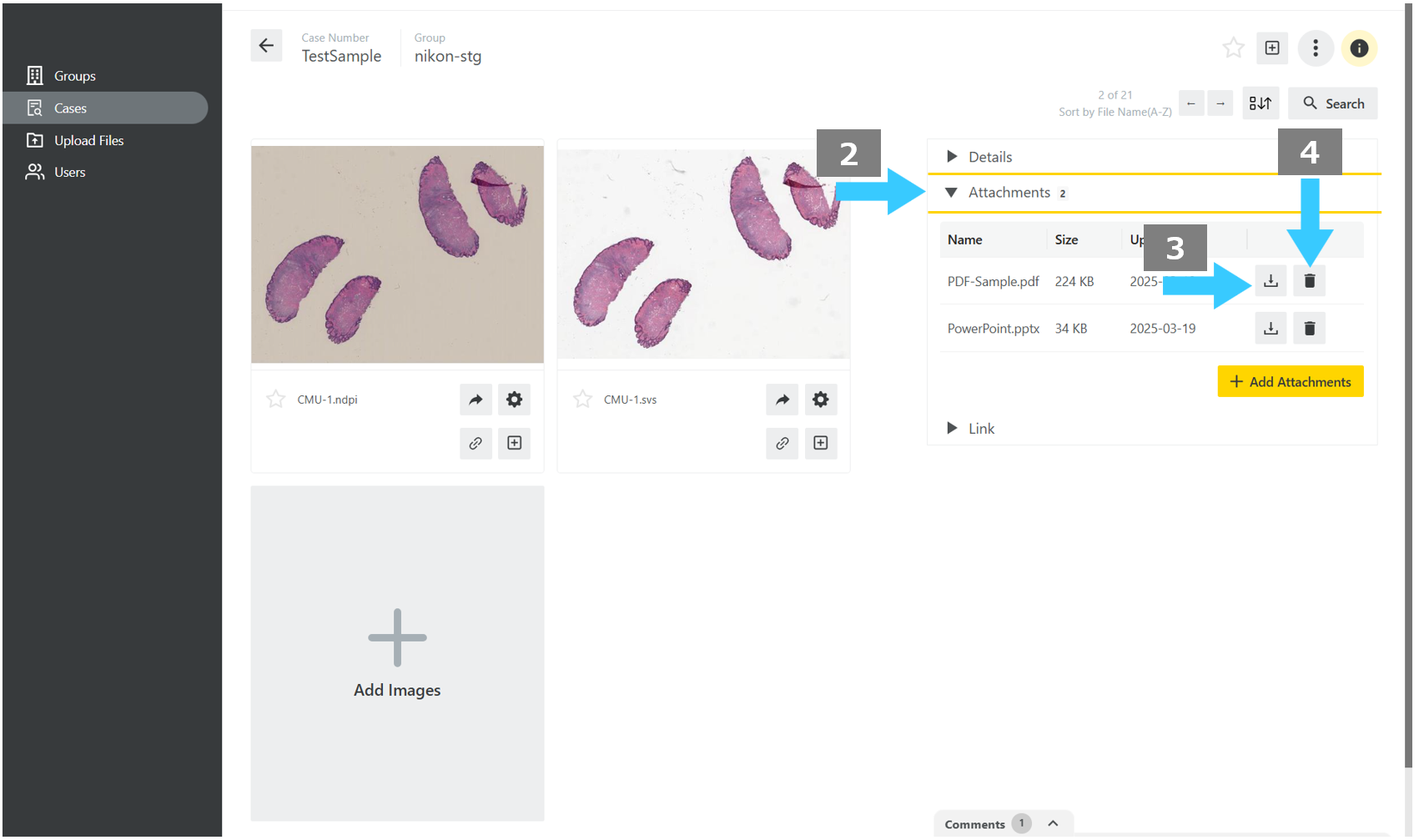Screen dimensions: 1419x840
Task: Toggle the info panel icon
Action: (1359, 48)
